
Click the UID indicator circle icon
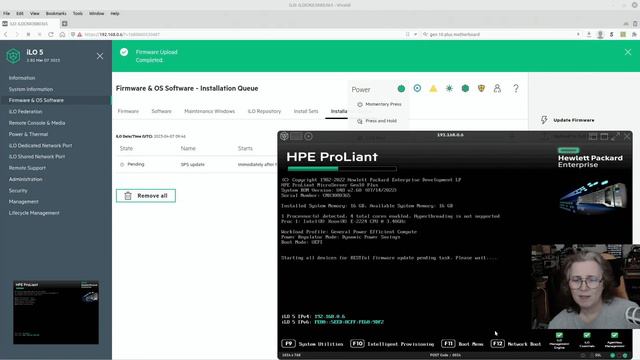(x=417, y=88)
